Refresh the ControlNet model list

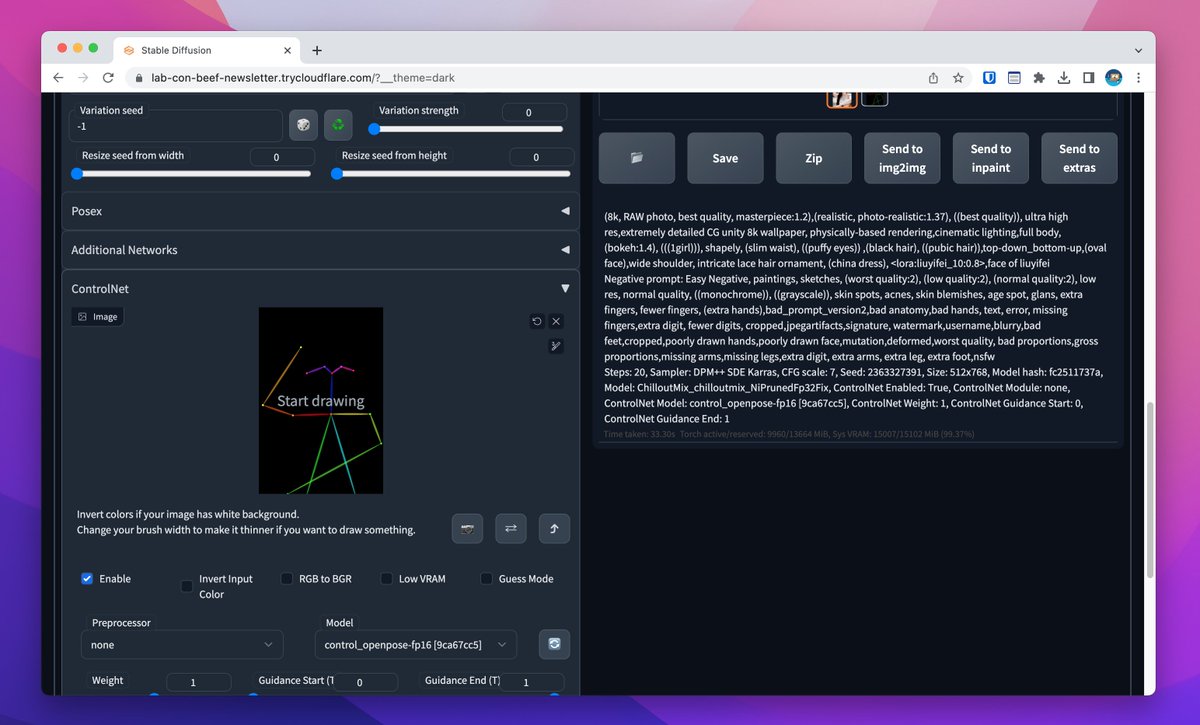click(x=554, y=644)
